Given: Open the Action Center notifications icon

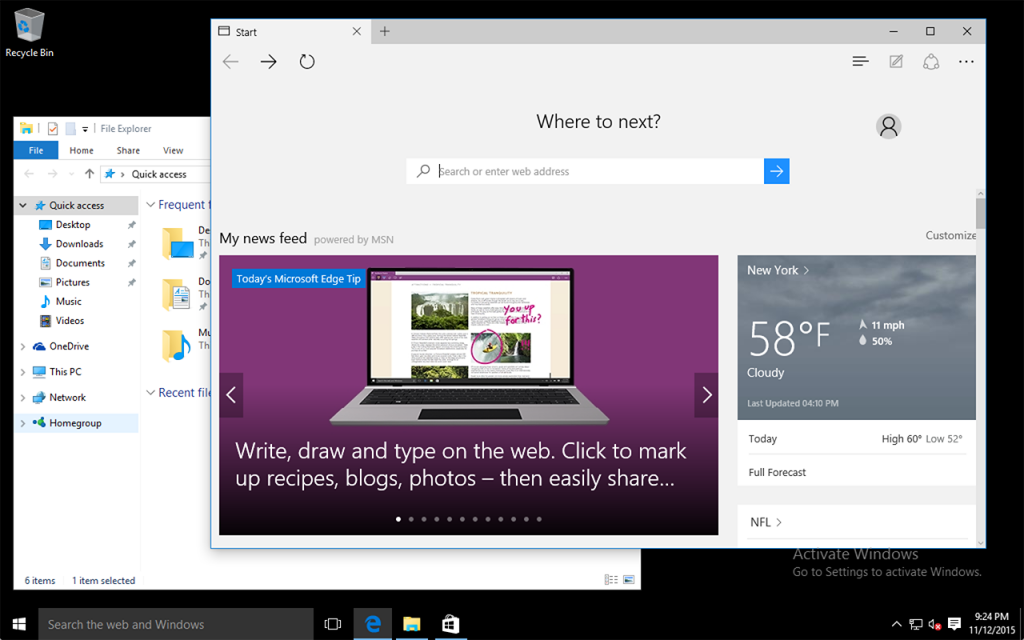Looking at the screenshot, I should pos(954,624).
